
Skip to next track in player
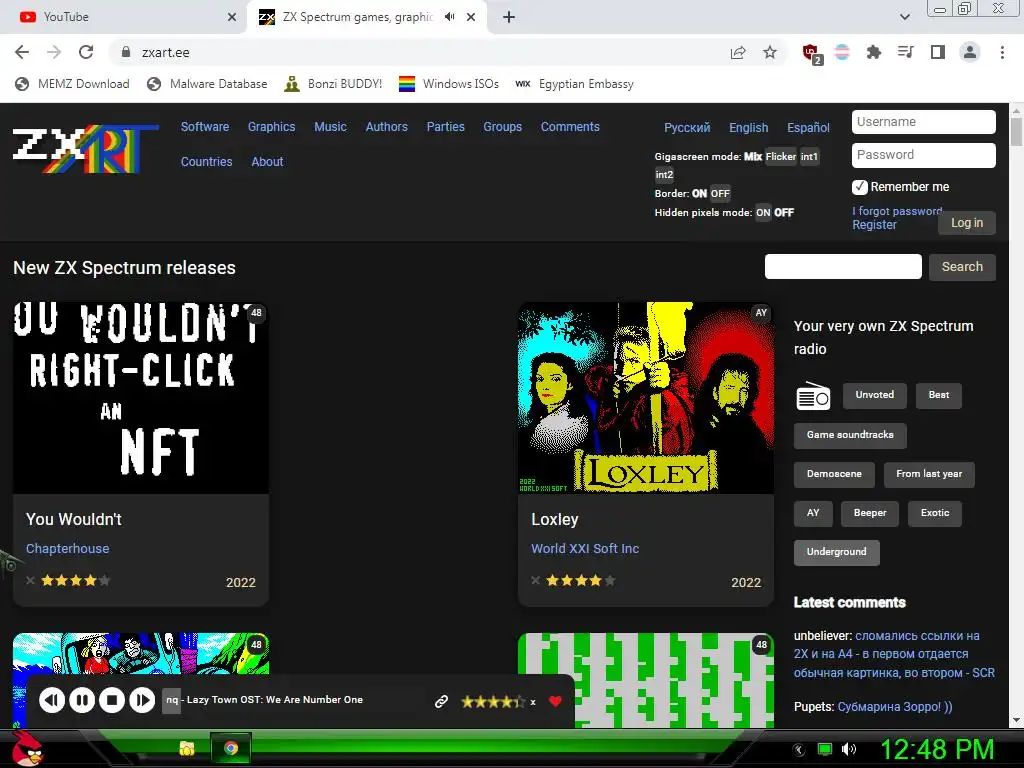coord(142,700)
